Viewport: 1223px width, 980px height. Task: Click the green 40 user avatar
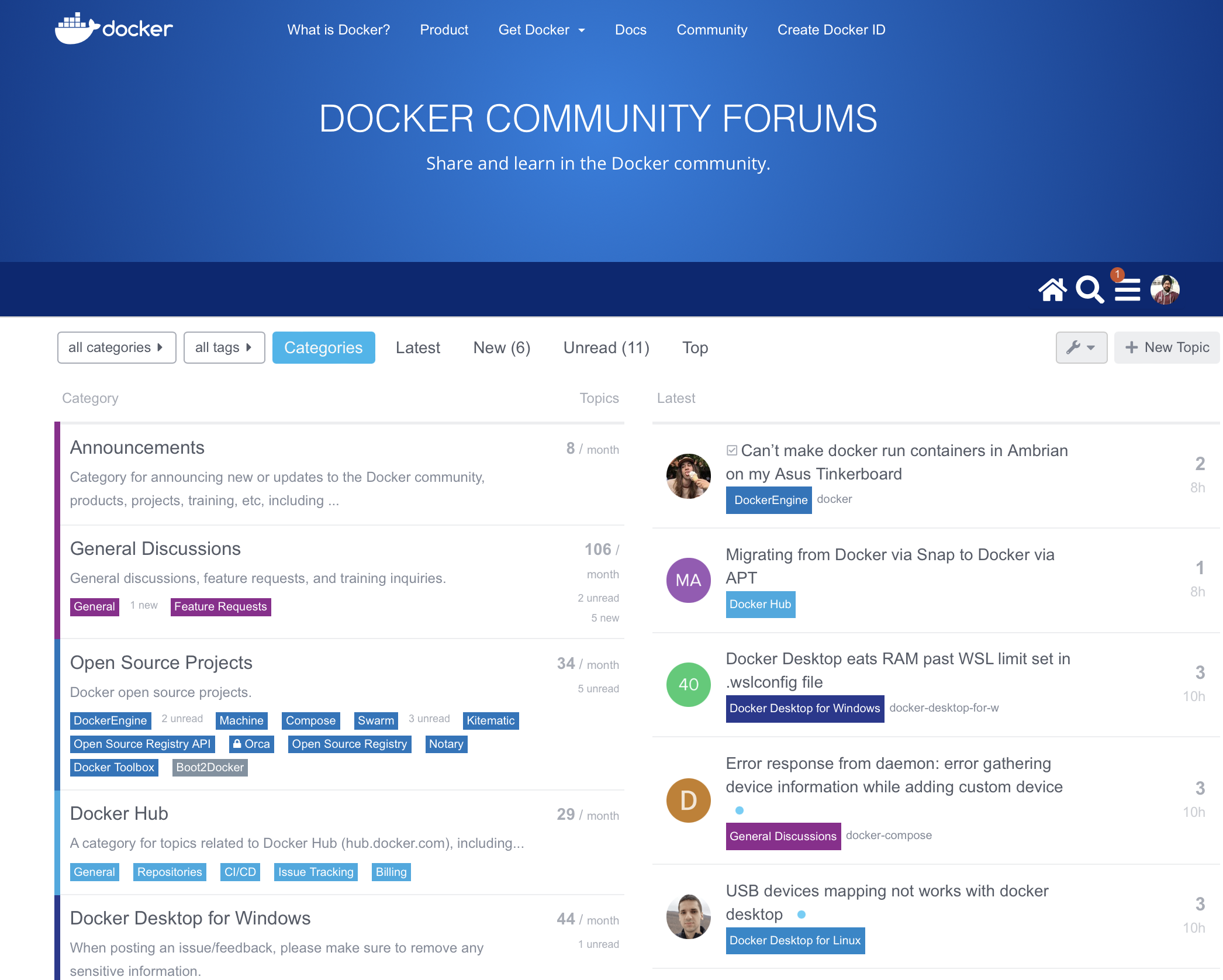[x=688, y=684]
